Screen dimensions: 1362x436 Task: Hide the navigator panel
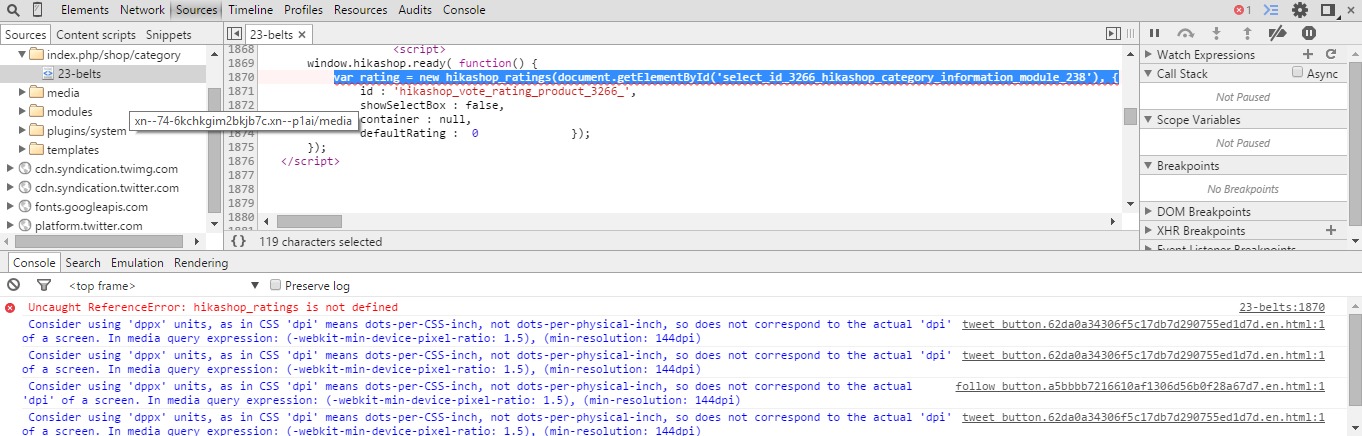(234, 34)
